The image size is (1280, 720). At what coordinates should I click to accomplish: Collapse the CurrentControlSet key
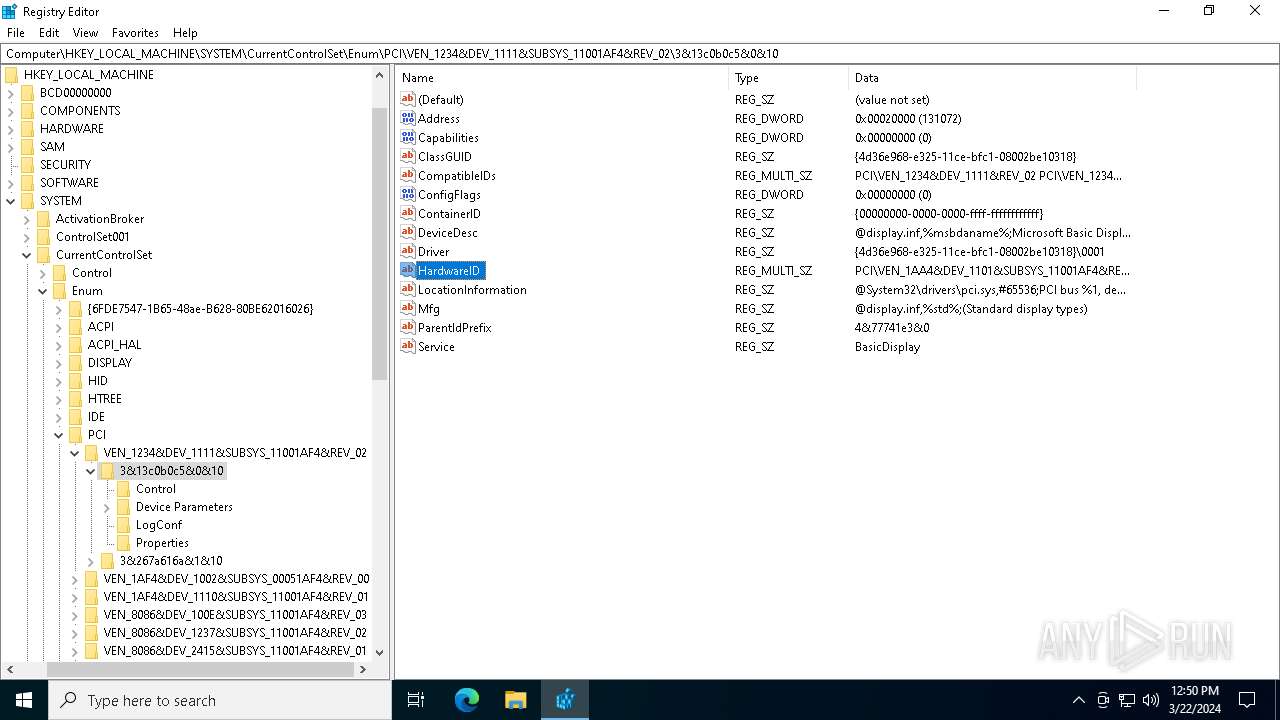27,254
